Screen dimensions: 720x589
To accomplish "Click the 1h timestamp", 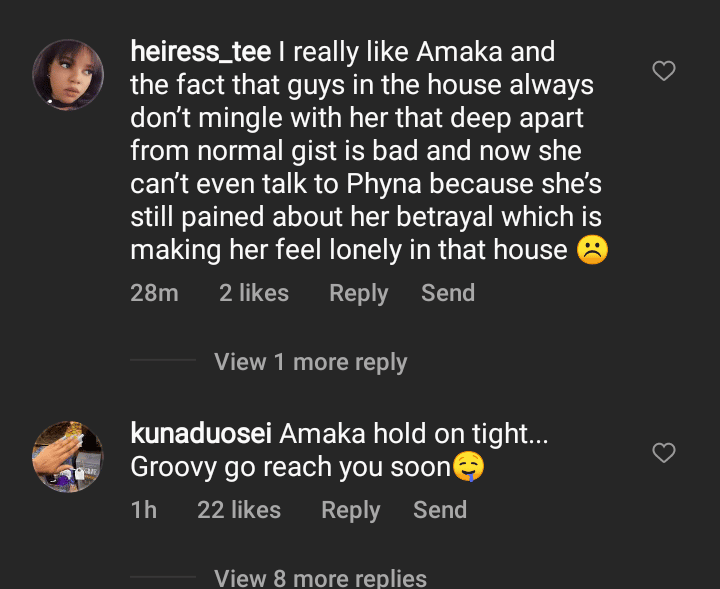I will (144, 510).
